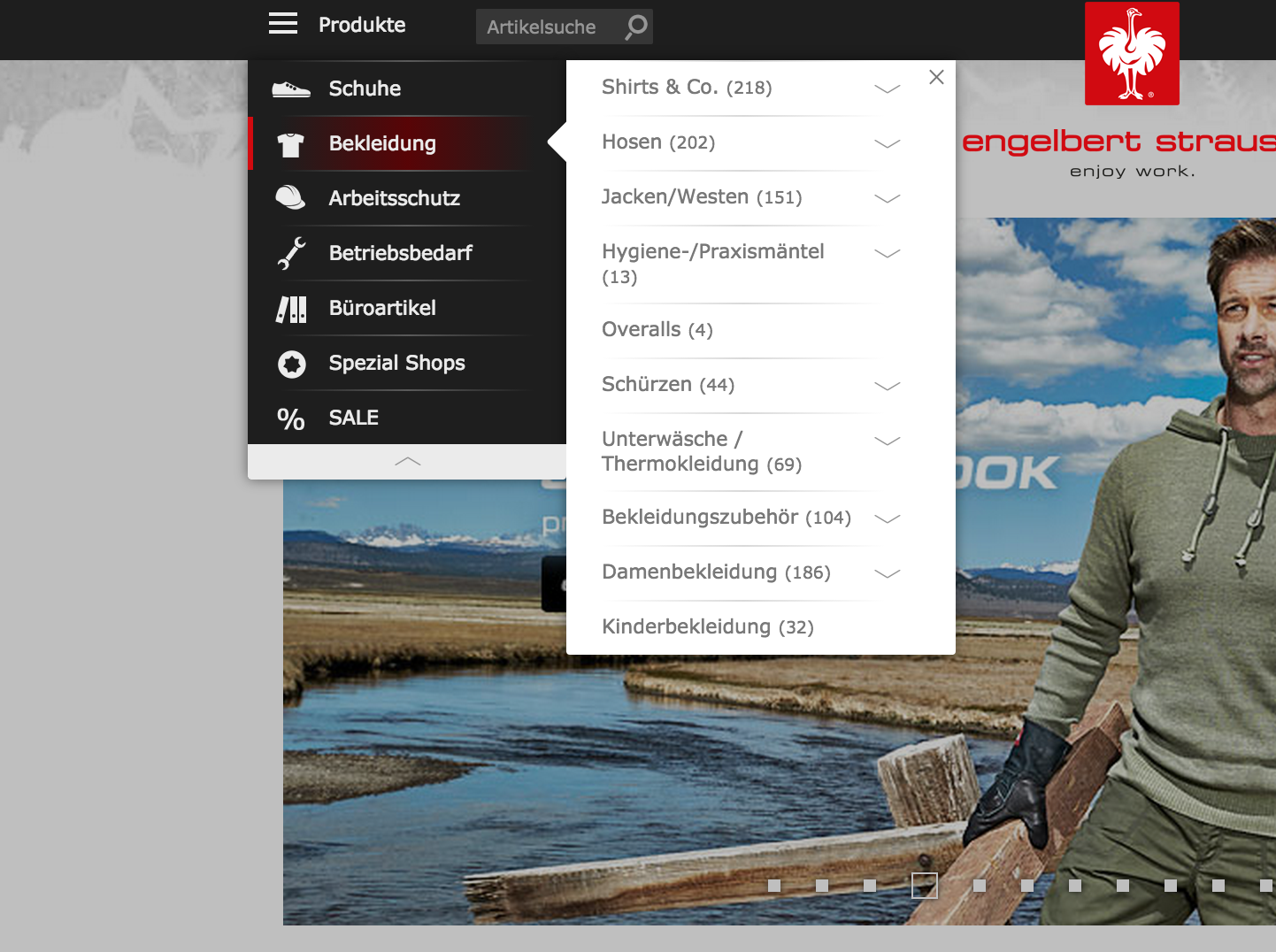This screenshot has height=952, width=1276.
Task: Expand the Damenbekleidung chevron
Action: coord(887,573)
